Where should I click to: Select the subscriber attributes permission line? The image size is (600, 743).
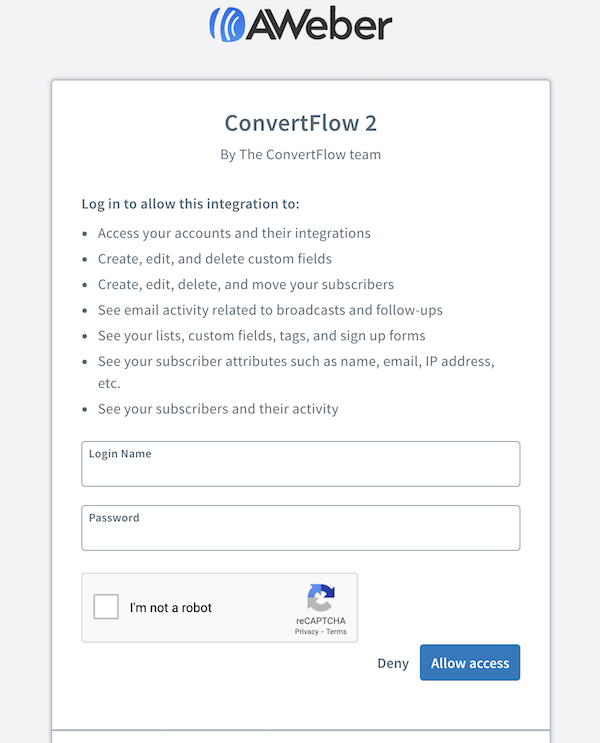click(x=295, y=360)
